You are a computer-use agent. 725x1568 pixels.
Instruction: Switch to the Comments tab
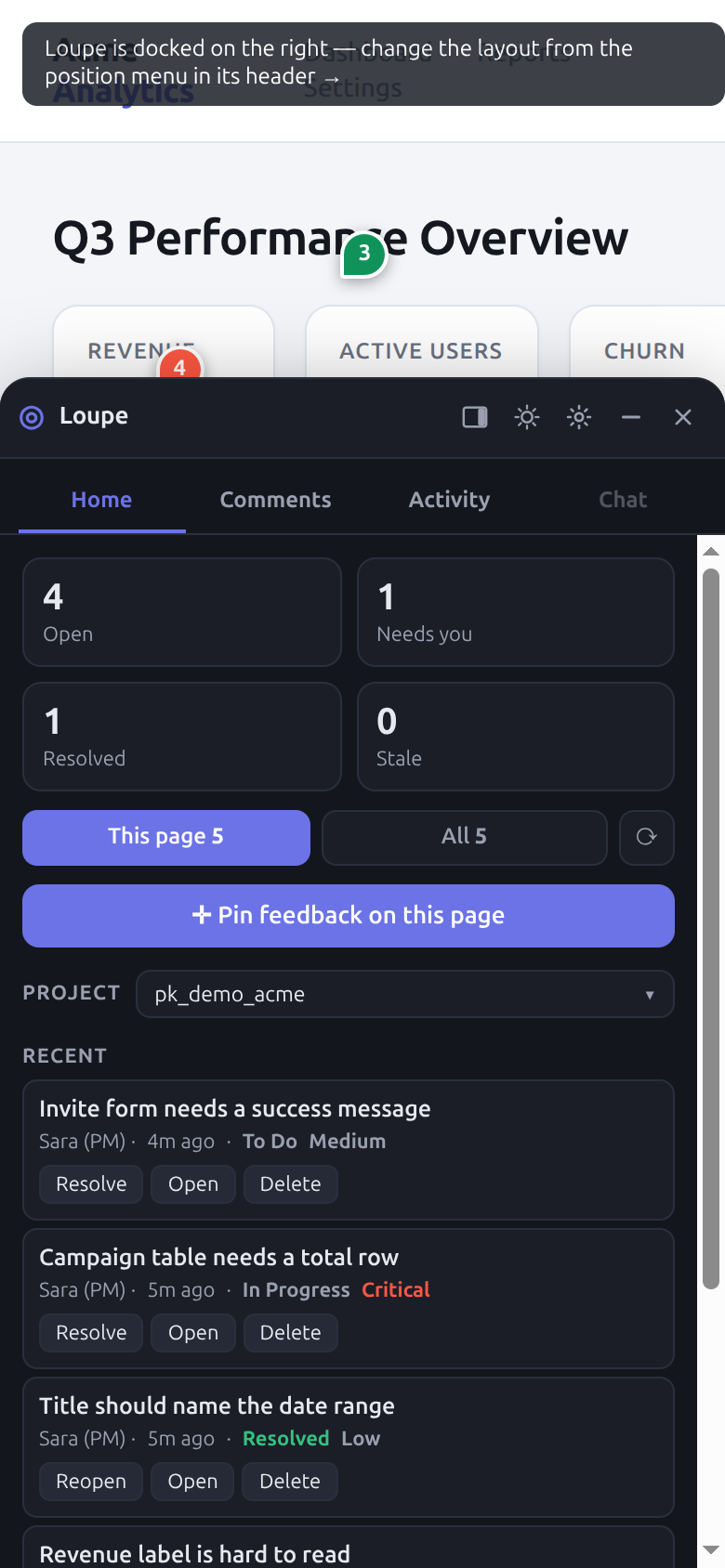(x=275, y=500)
